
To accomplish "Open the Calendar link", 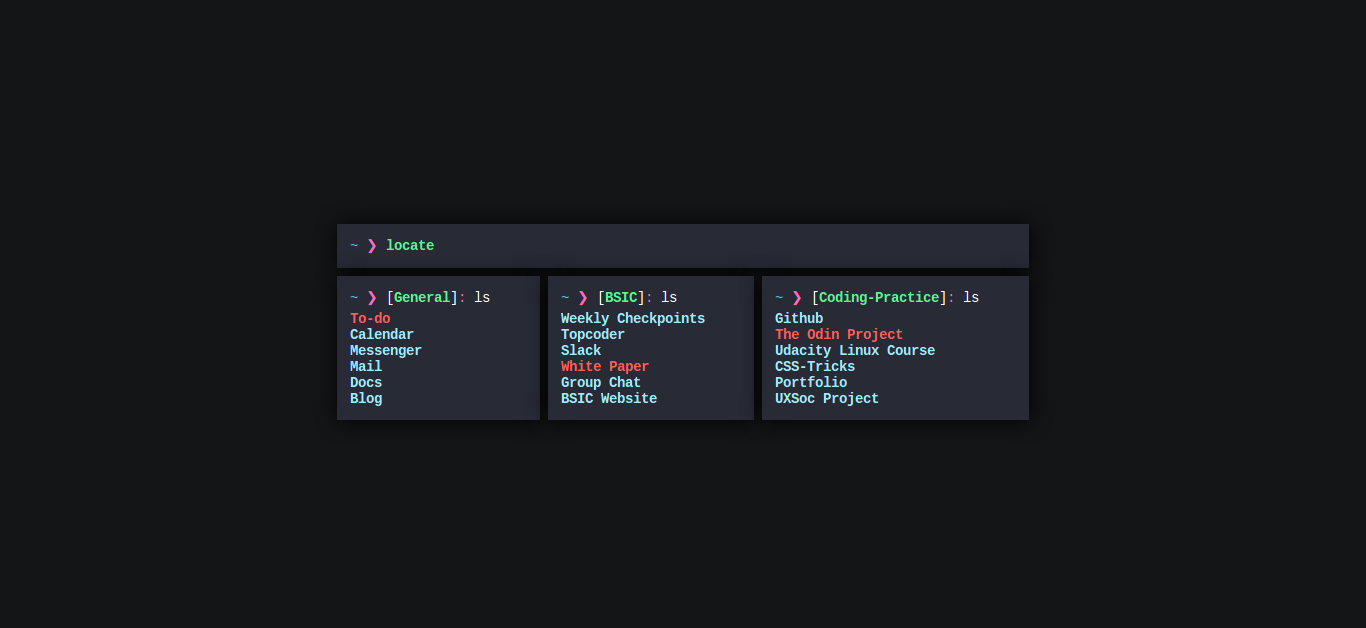I will pos(382,335).
